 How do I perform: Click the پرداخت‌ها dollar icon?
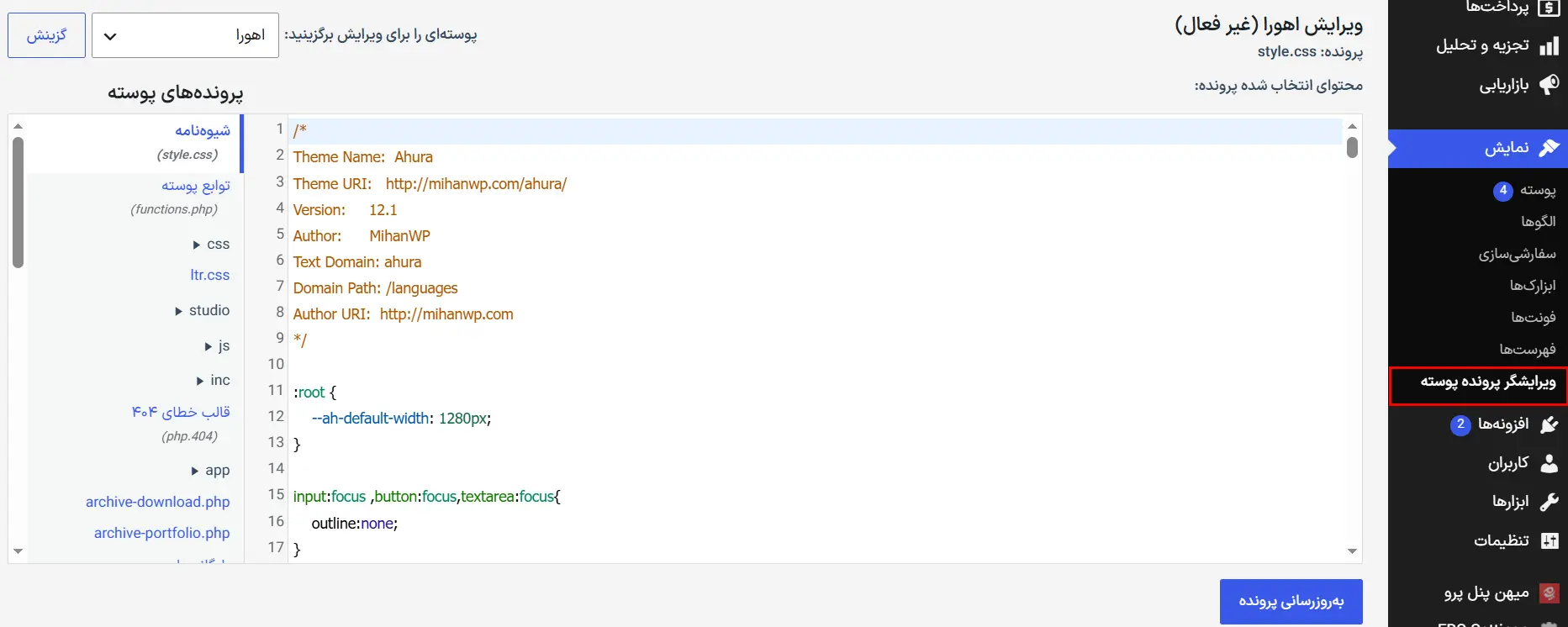[x=1549, y=8]
